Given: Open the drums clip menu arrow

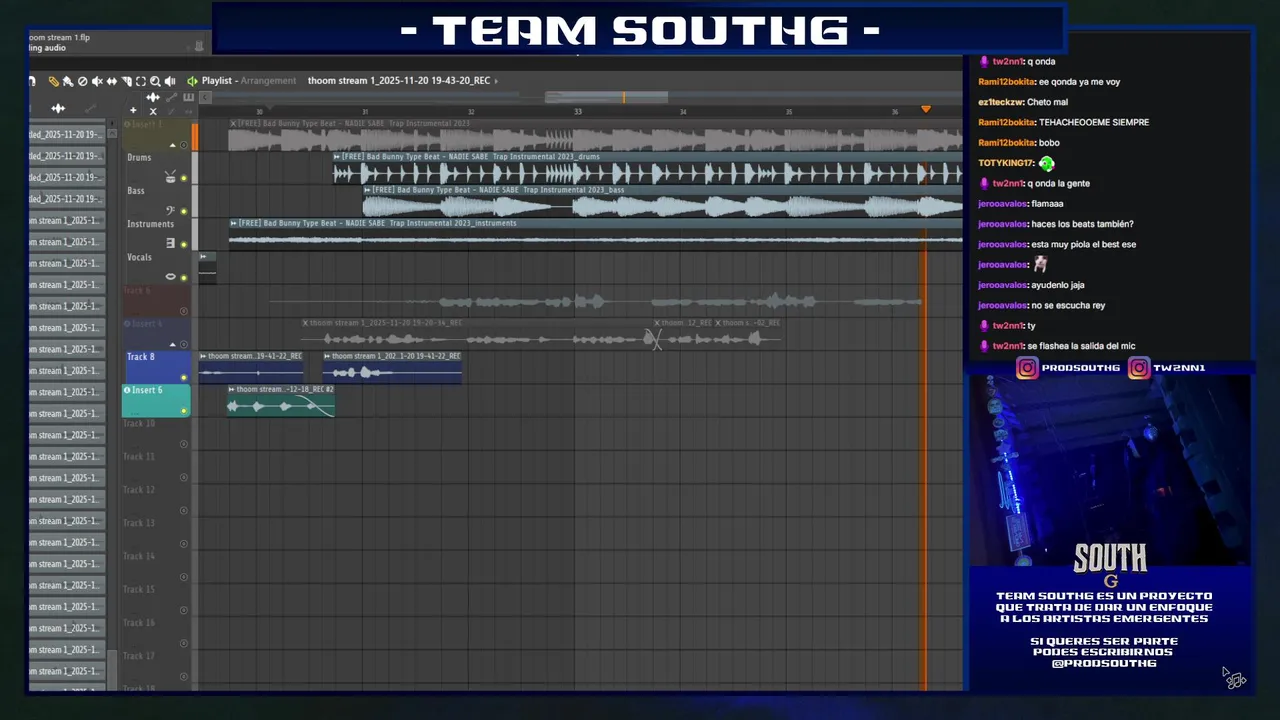Looking at the screenshot, I should pos(337,157).
